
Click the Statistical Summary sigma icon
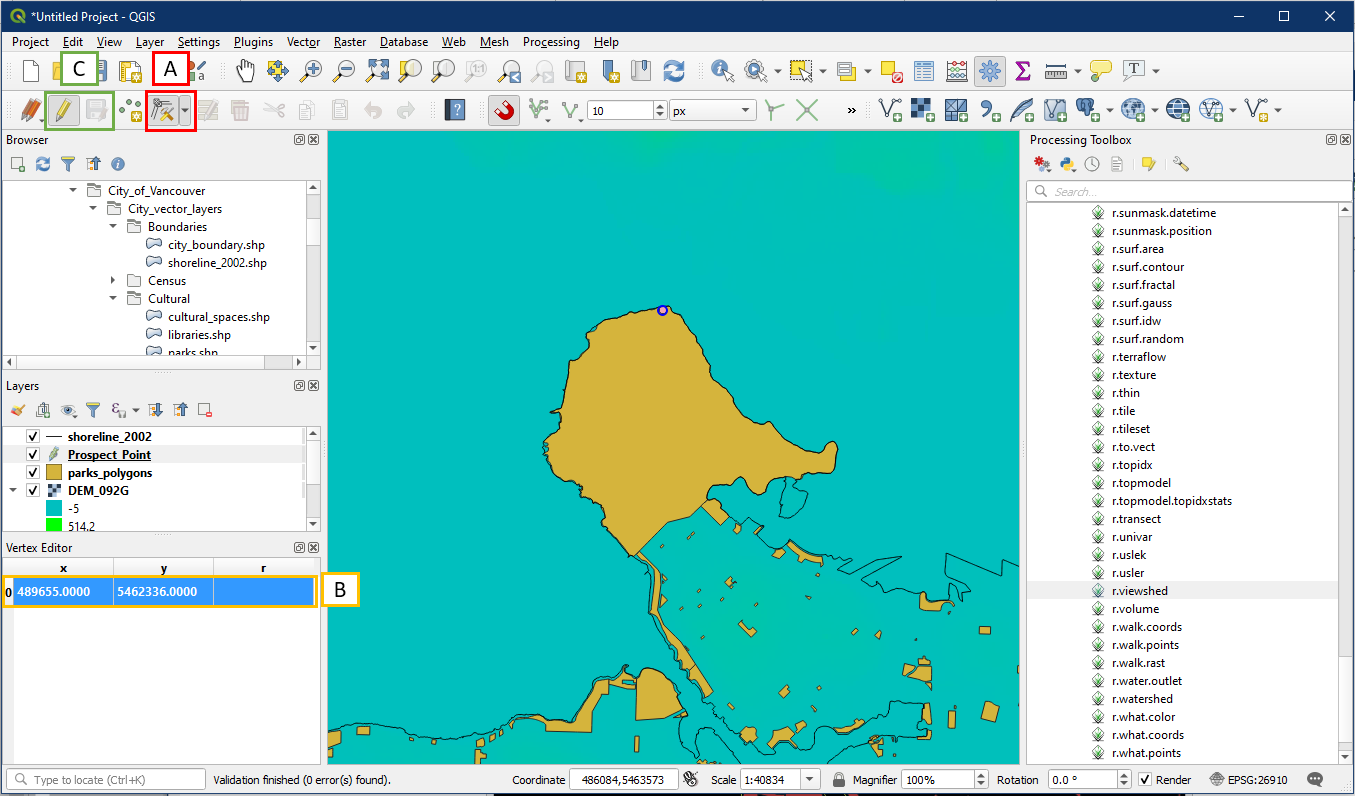click(1022, 71)
